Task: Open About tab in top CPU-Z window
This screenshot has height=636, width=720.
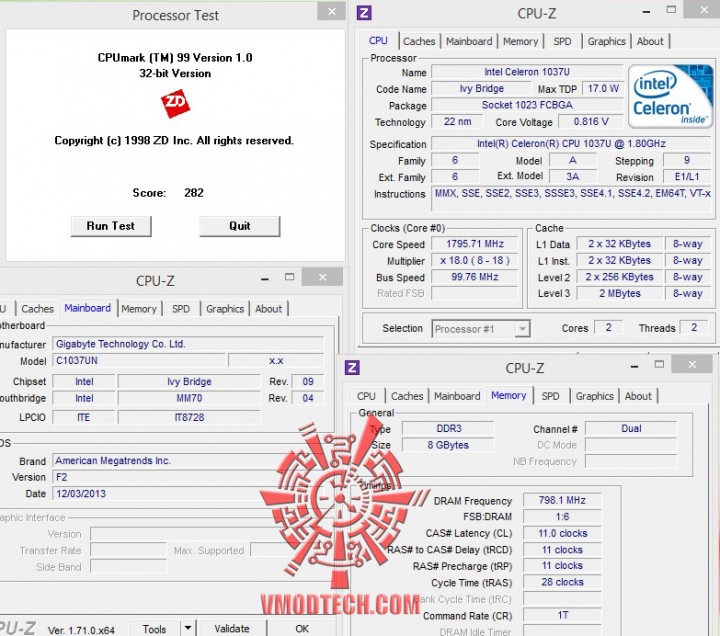Action: (x=650, y=41)
